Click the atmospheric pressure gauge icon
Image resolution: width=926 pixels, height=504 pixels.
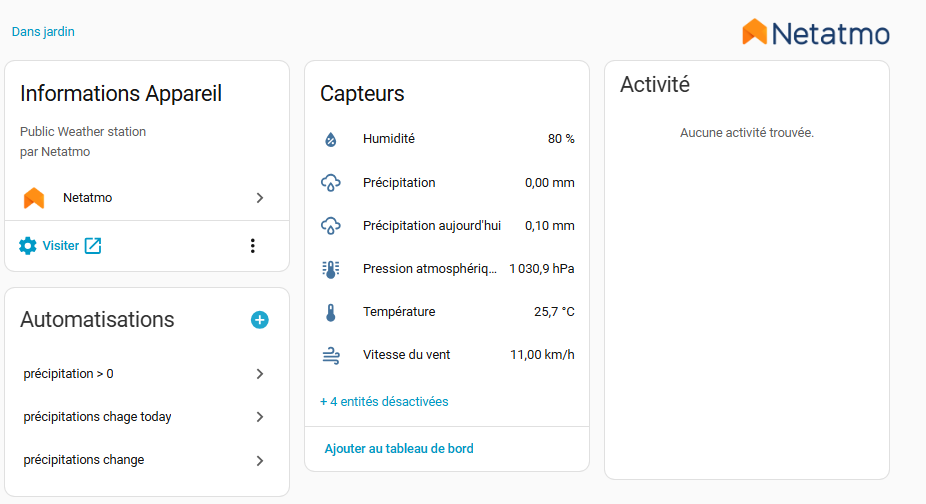(x=331, y=269)
